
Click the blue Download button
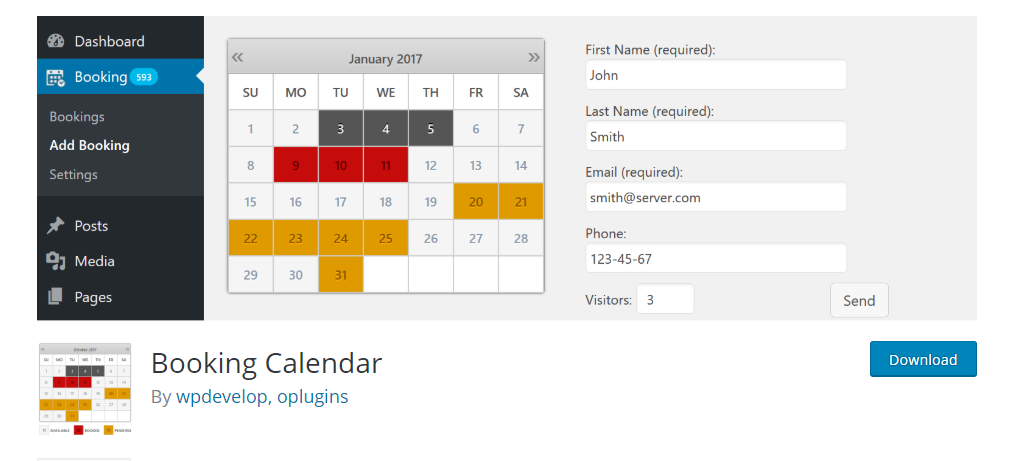(922, 359)
